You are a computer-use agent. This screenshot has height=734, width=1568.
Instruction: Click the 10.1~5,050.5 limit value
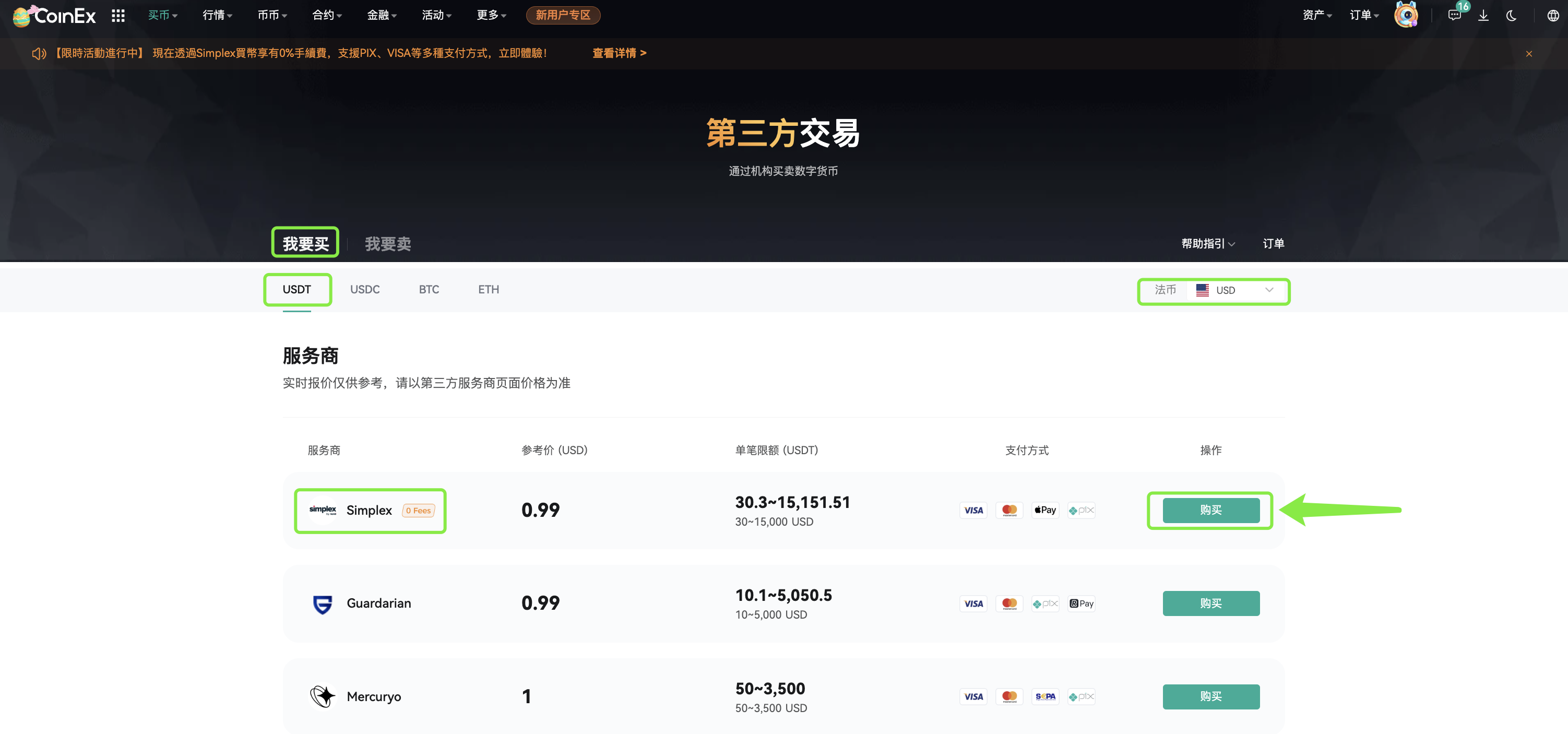click(783, 595)
